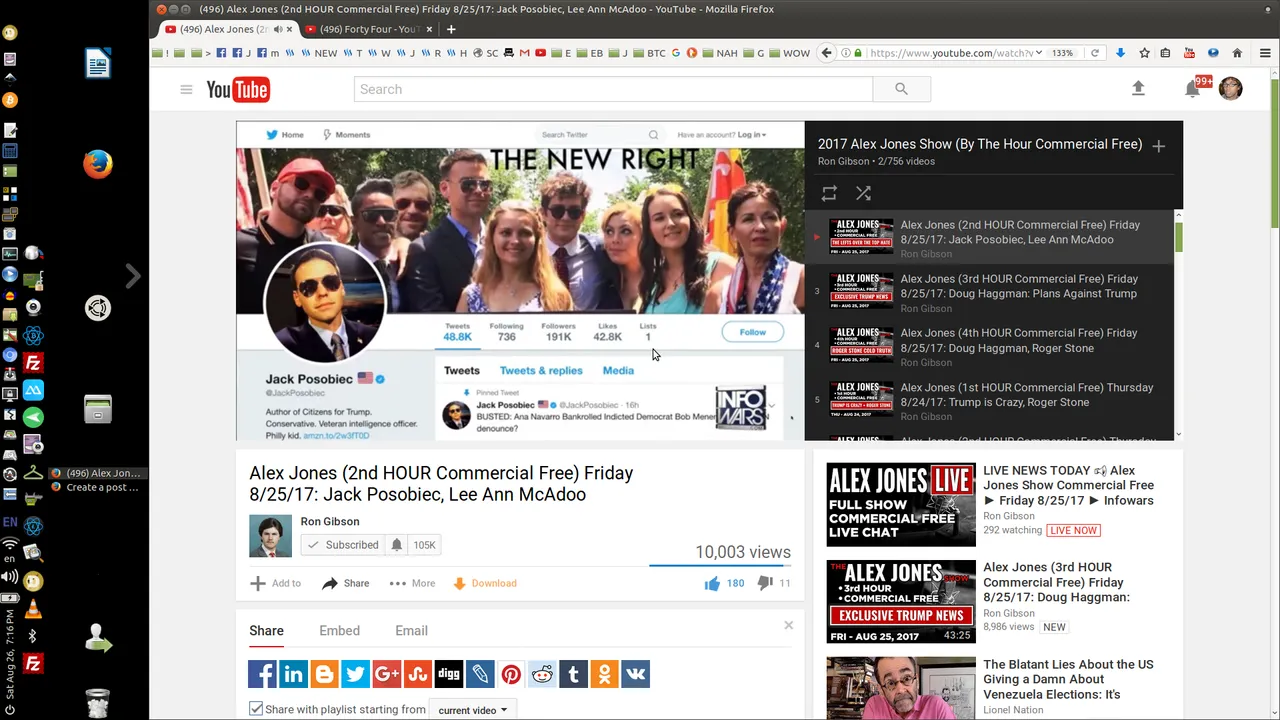Bookmark this page with the star icon
1280x720 pixels.
coord(1144,53)
